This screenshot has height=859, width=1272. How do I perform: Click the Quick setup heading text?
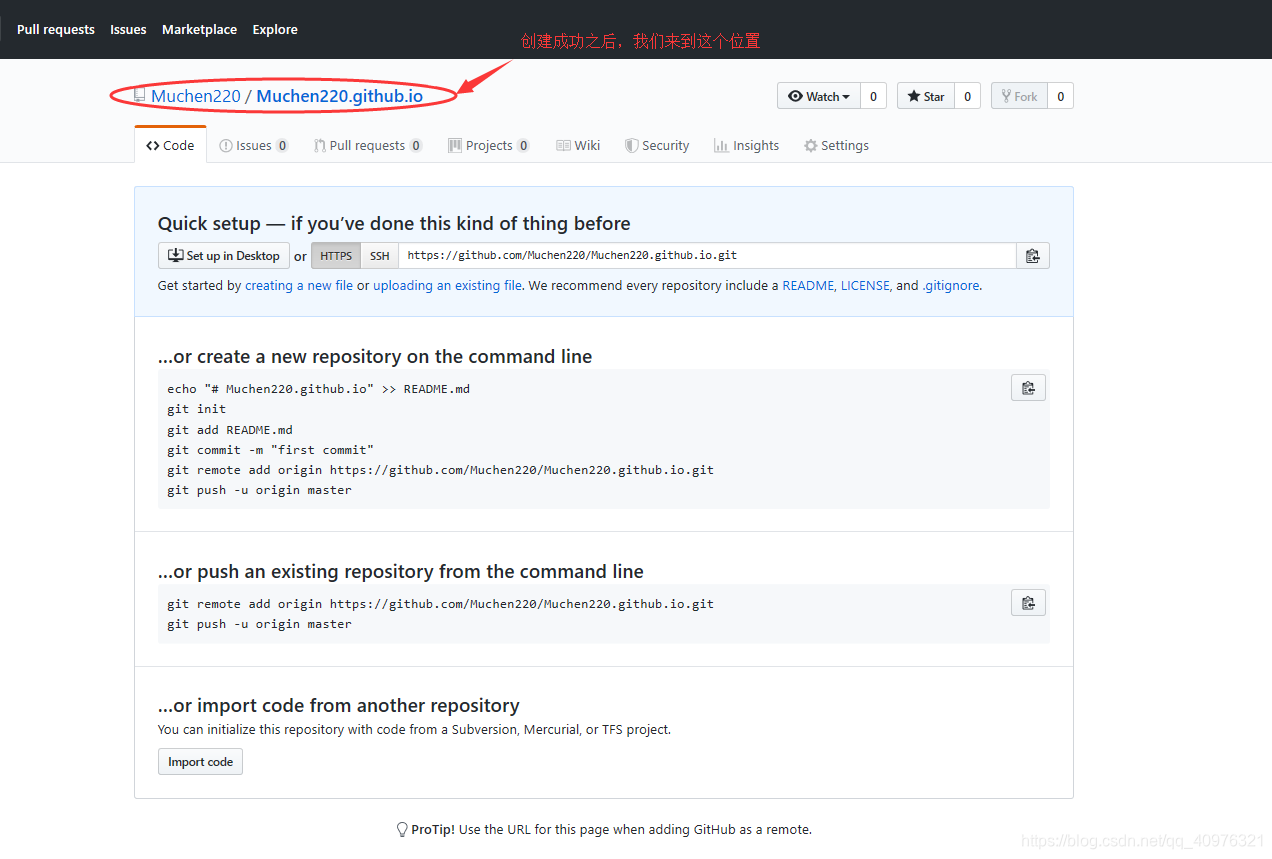click(x=394, y=223)
